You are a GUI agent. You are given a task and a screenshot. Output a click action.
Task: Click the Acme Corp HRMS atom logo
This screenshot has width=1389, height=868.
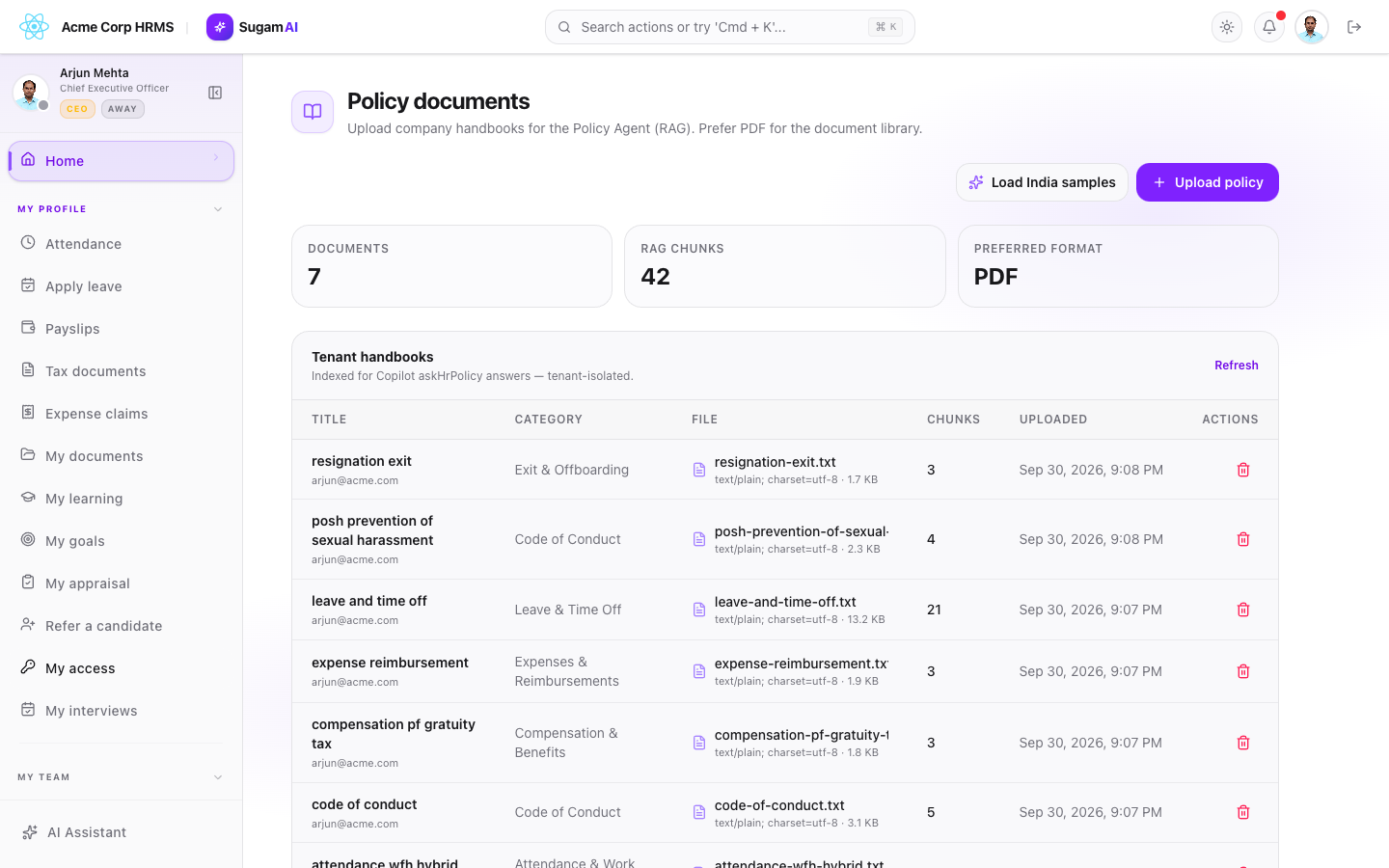tap(34, 27)
